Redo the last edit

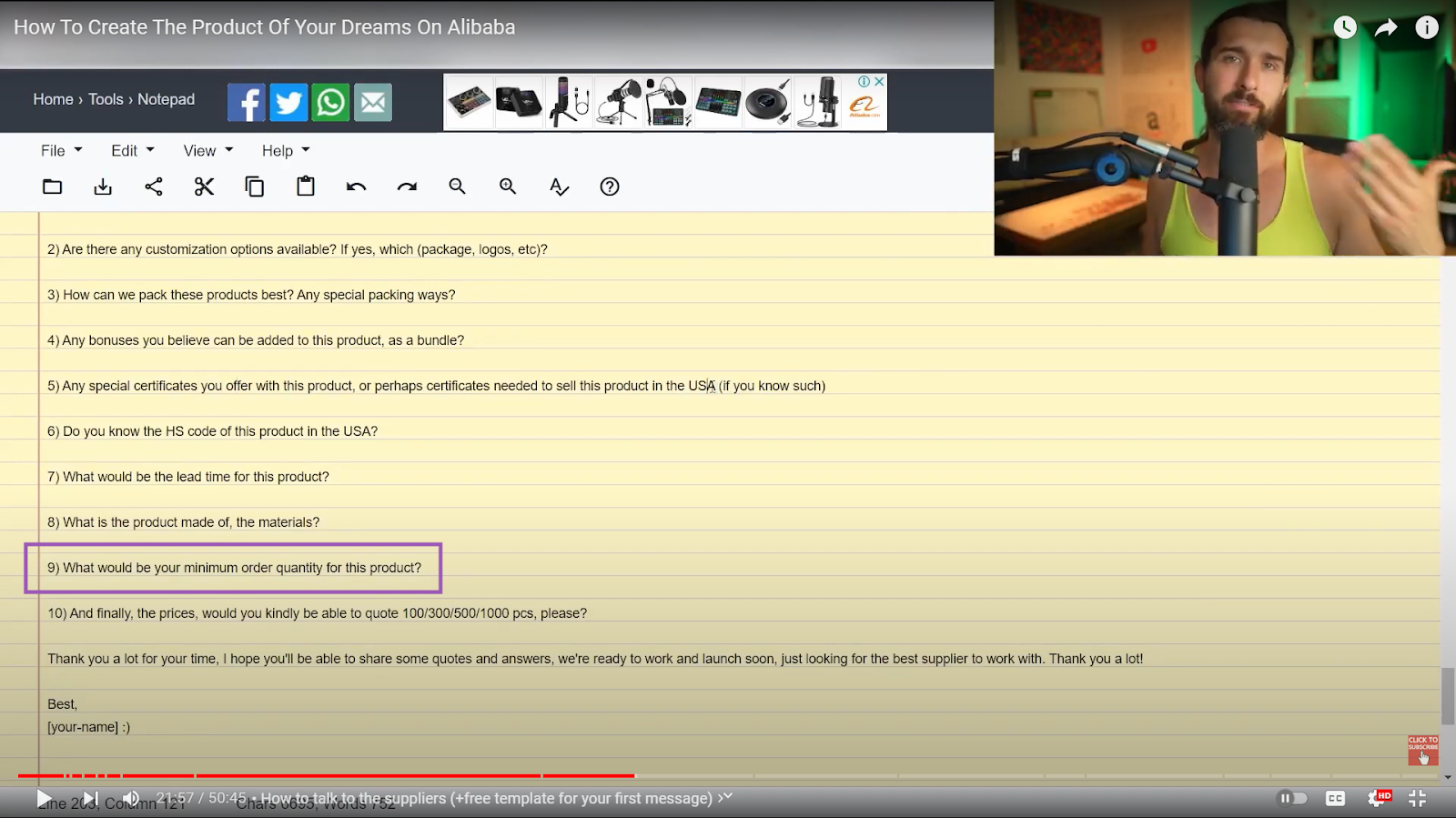[407, 187]
